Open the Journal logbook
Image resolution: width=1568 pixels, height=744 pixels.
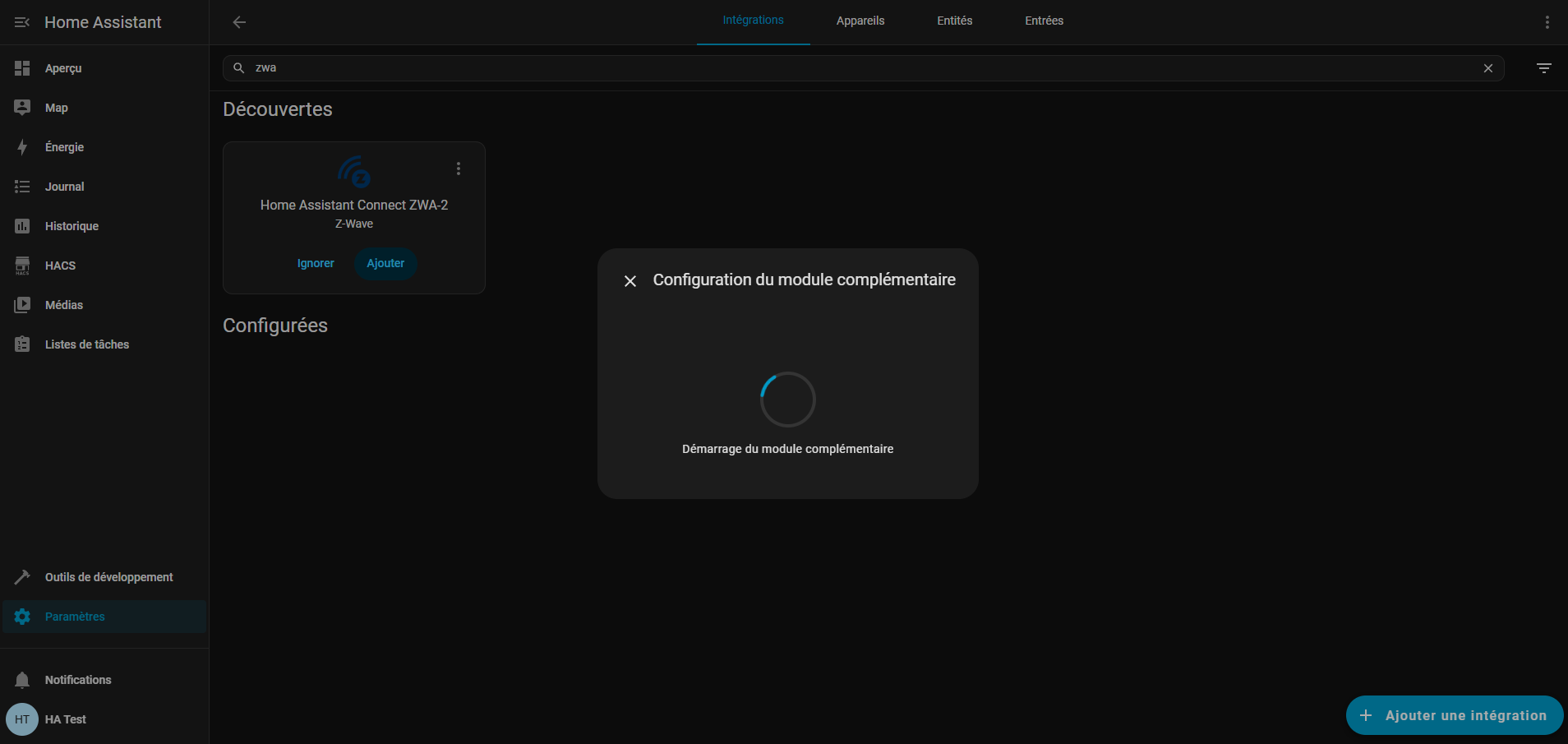(64, 187)
